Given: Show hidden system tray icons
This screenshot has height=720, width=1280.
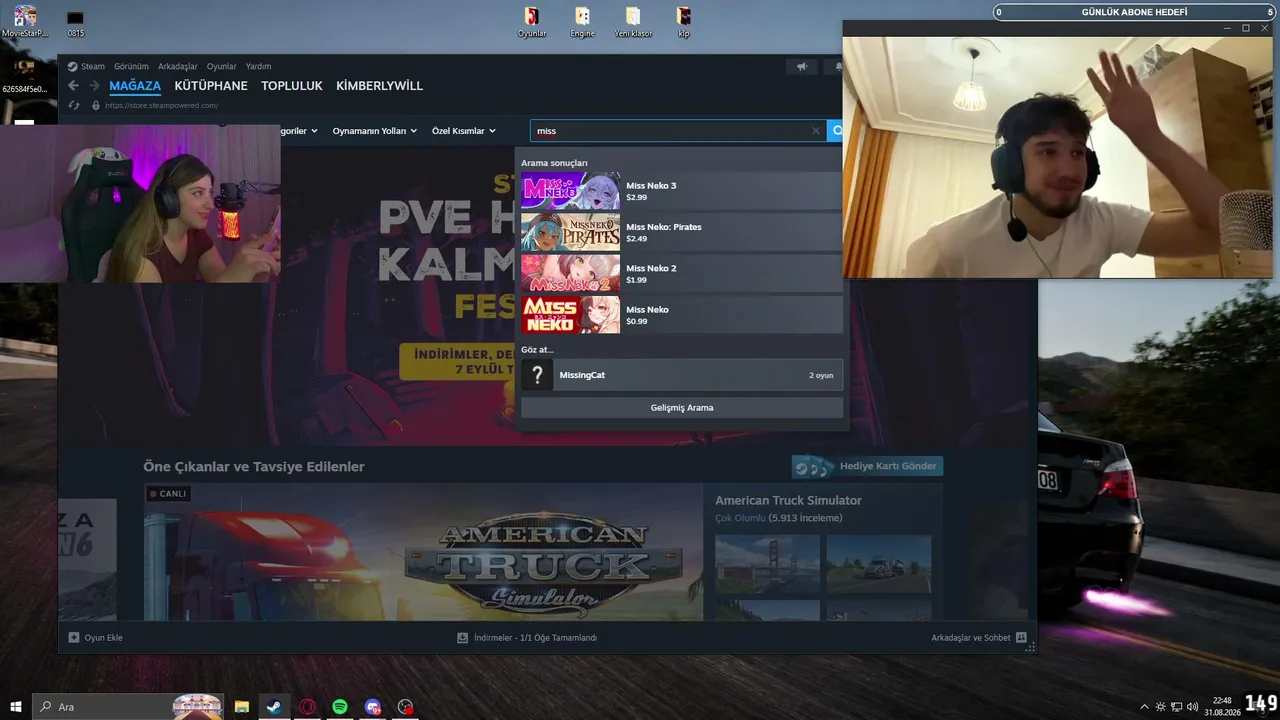Looking at the screenshot, I should point(1144,707).
